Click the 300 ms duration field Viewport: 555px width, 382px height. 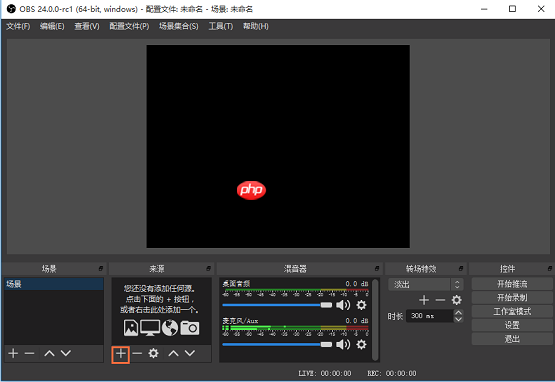(430, 316)
